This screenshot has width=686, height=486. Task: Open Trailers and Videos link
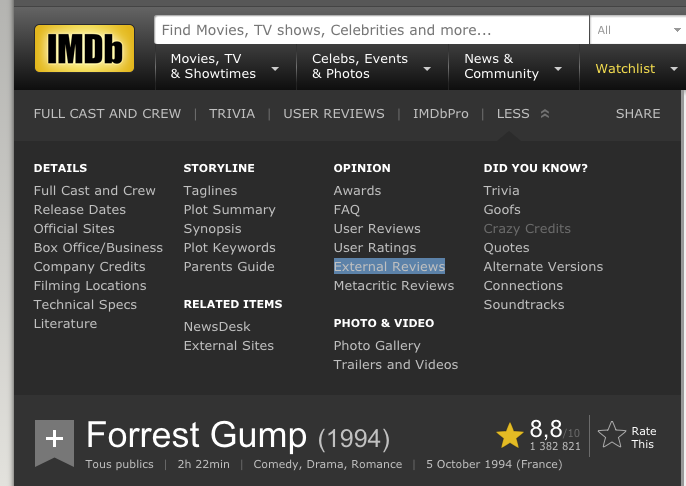pyautogui.click(x=396, y=364)
